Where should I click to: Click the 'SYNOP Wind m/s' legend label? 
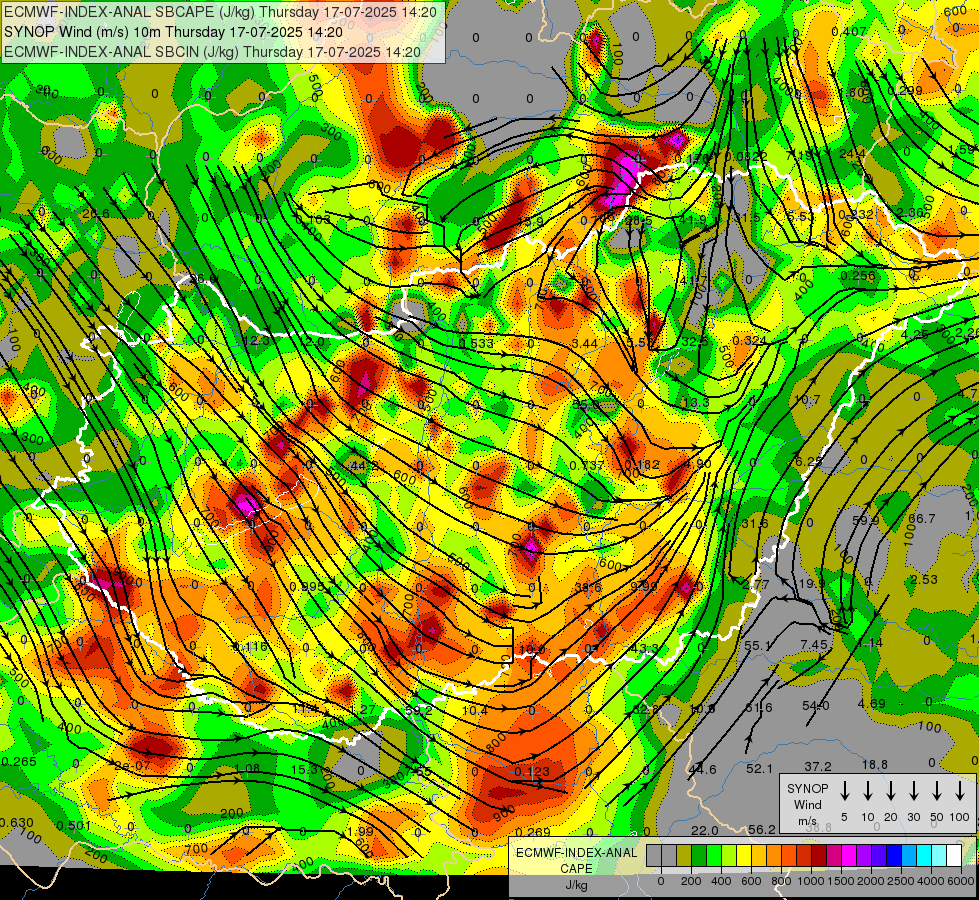click(x=807, y=804)
